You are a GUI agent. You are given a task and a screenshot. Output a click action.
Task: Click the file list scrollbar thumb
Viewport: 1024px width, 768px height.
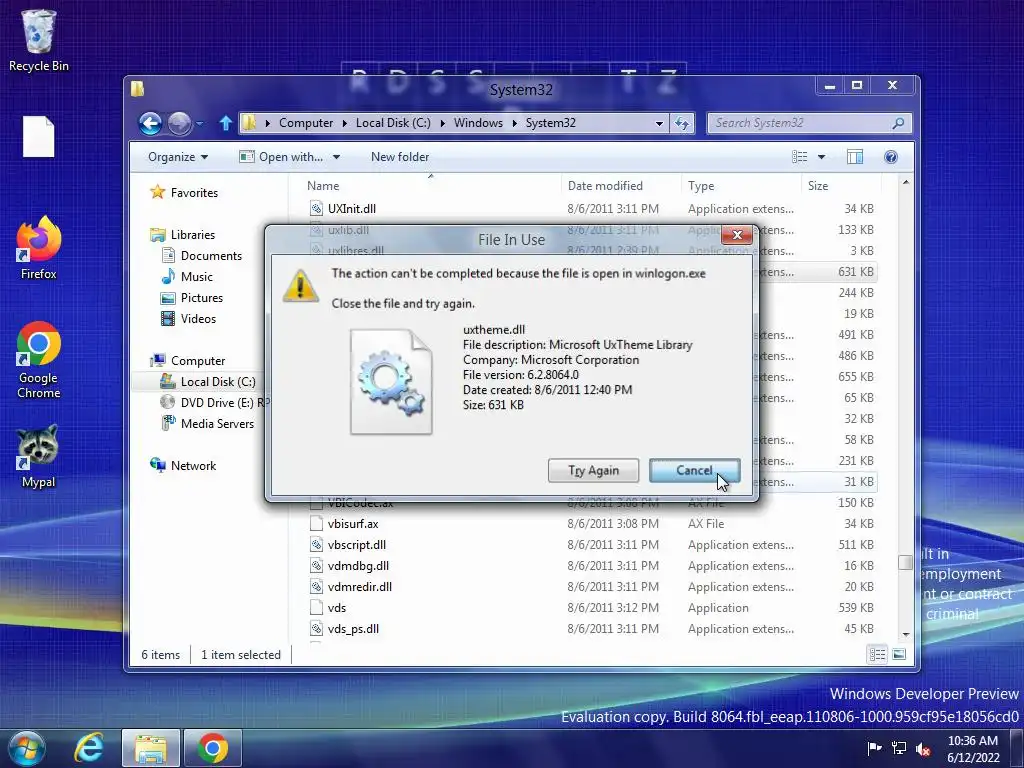pyautogui.click(x=905, y=562)
